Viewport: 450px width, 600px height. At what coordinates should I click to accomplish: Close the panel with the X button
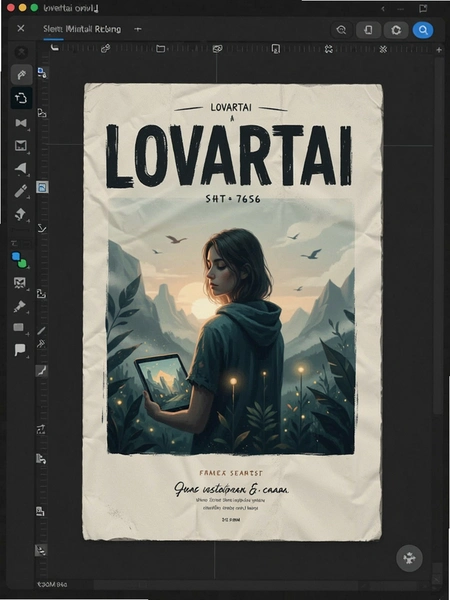pos(21,28)
